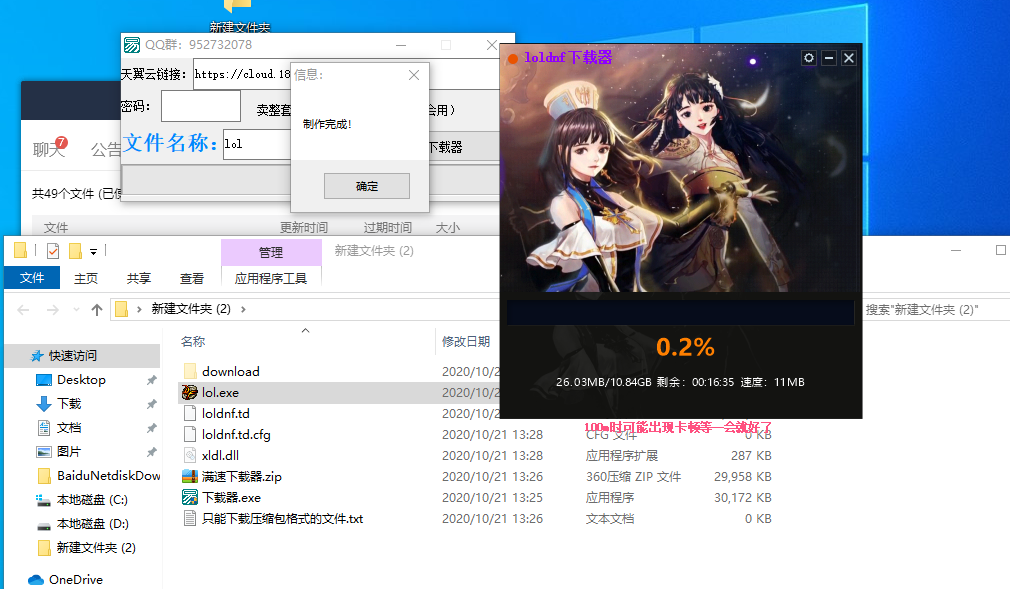The image size is (1010, 589).
Task: Switch to the 查看 ribbon tab
Action: (191, 278)
